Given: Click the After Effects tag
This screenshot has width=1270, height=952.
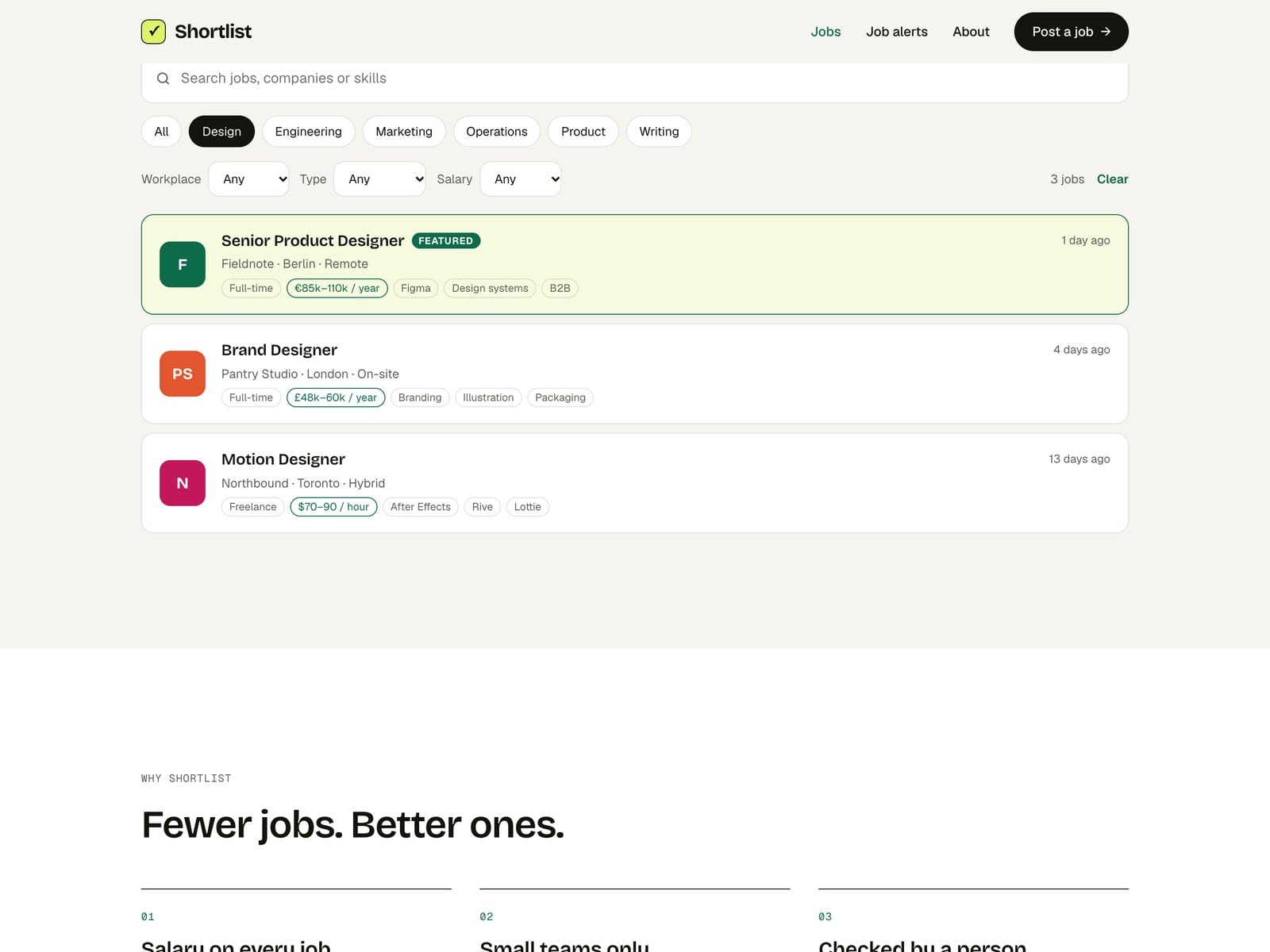Looking at the screenshot, I should 421,507.
